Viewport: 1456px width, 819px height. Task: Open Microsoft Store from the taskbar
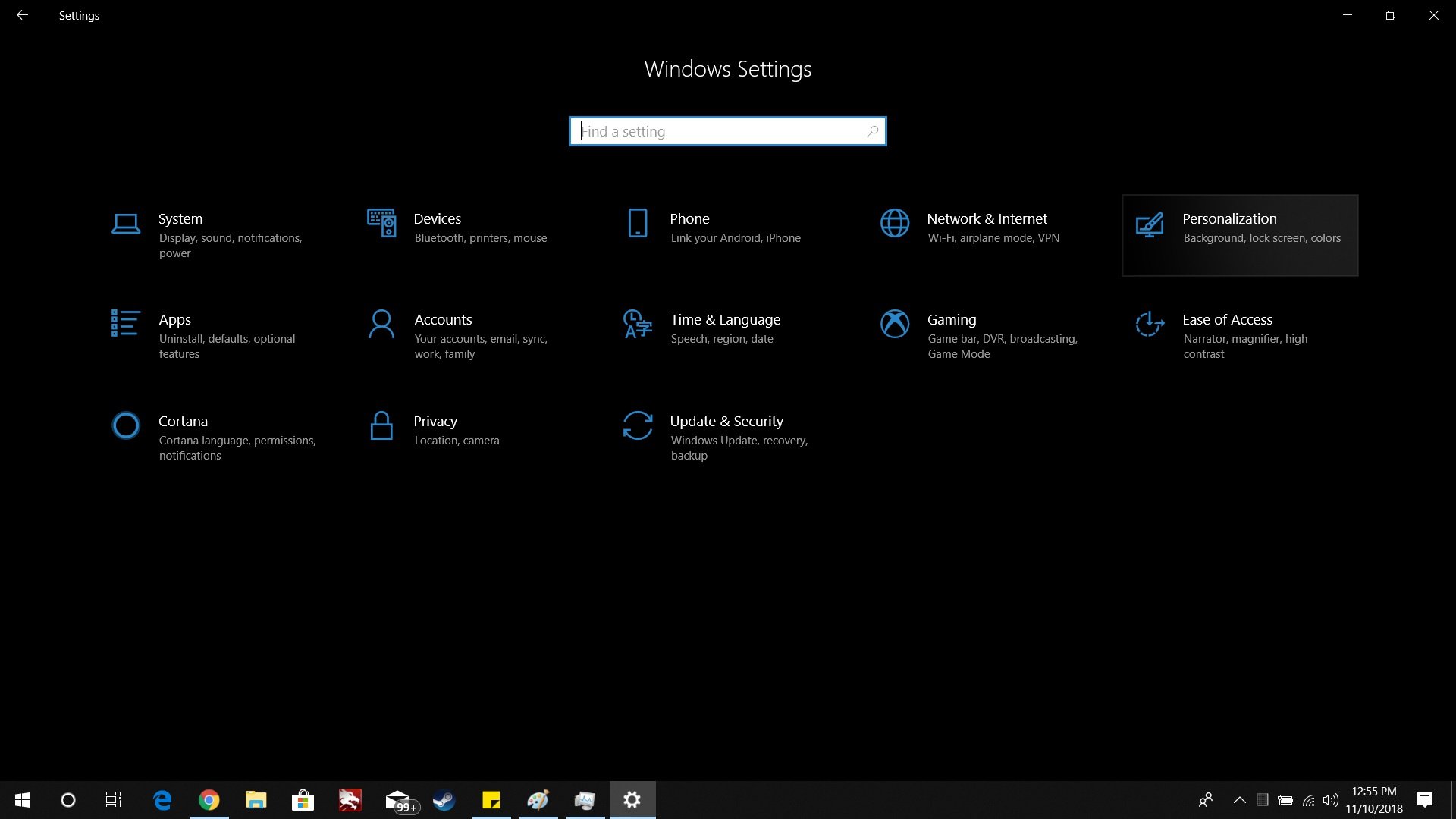click(x=303, y=800)
